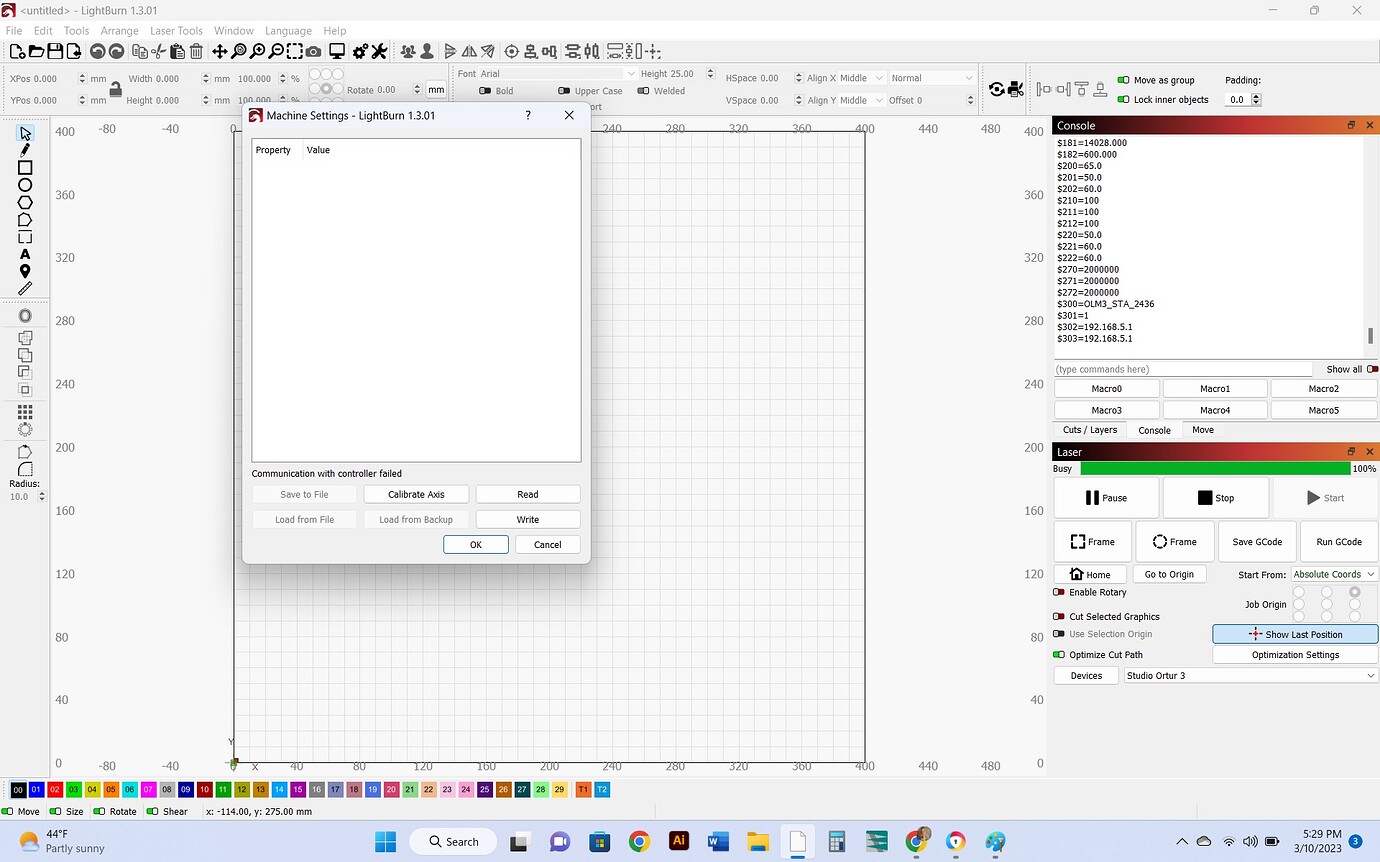The height and width of the screenshot is (862, 1380).
Task: Open the Arrange menu
Action: [x=119, y=31]
